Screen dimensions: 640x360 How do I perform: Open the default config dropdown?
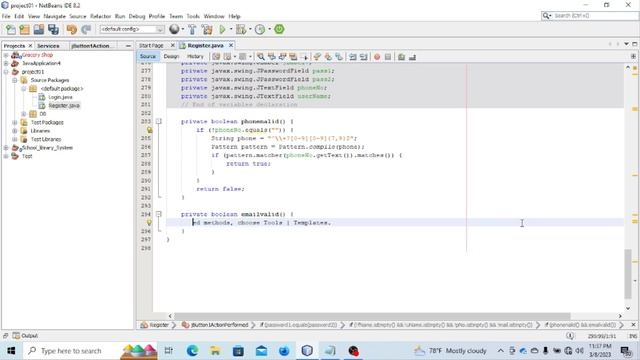[132, 29]
